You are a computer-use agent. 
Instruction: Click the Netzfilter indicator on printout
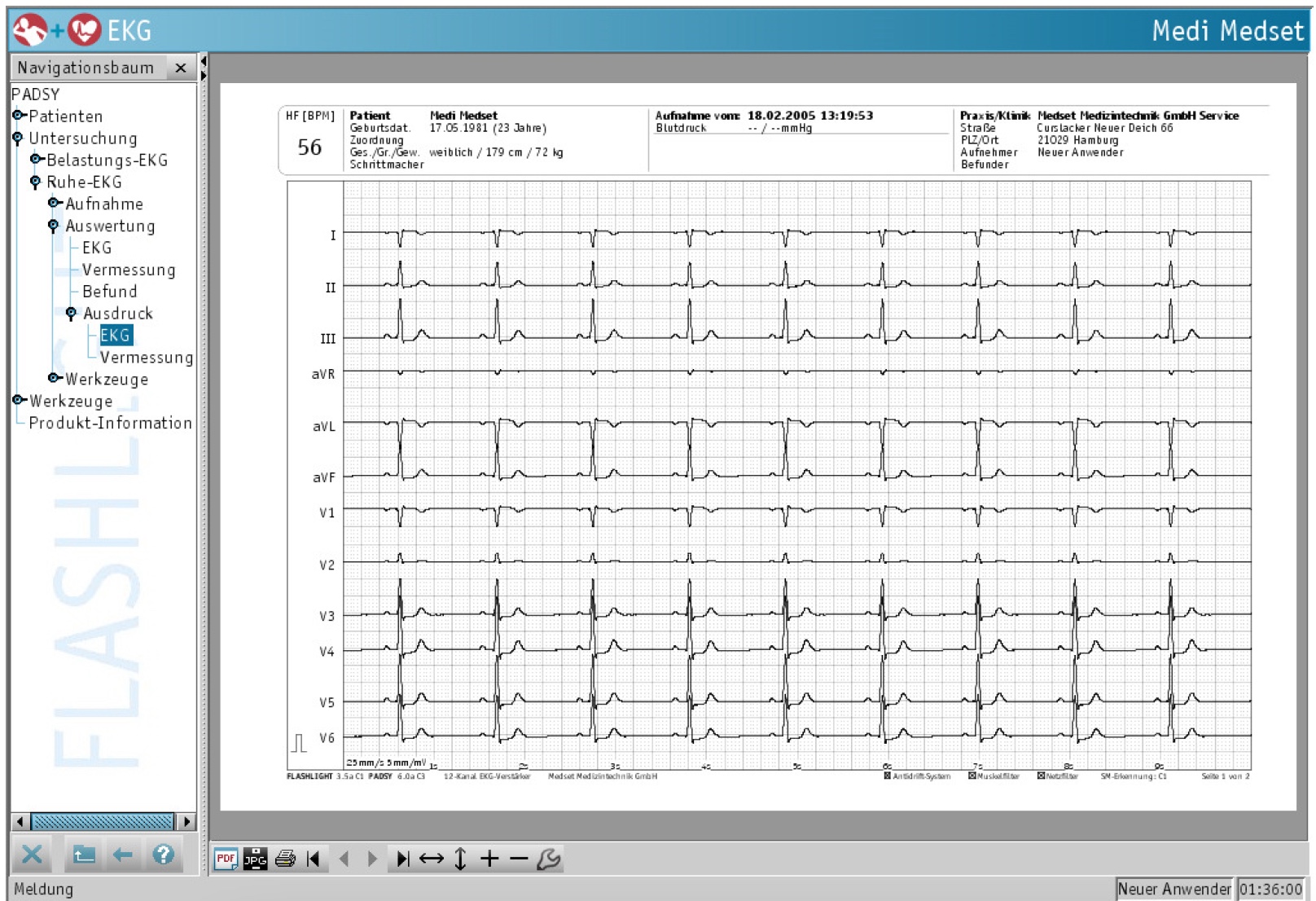click(x=1058, y=776)
